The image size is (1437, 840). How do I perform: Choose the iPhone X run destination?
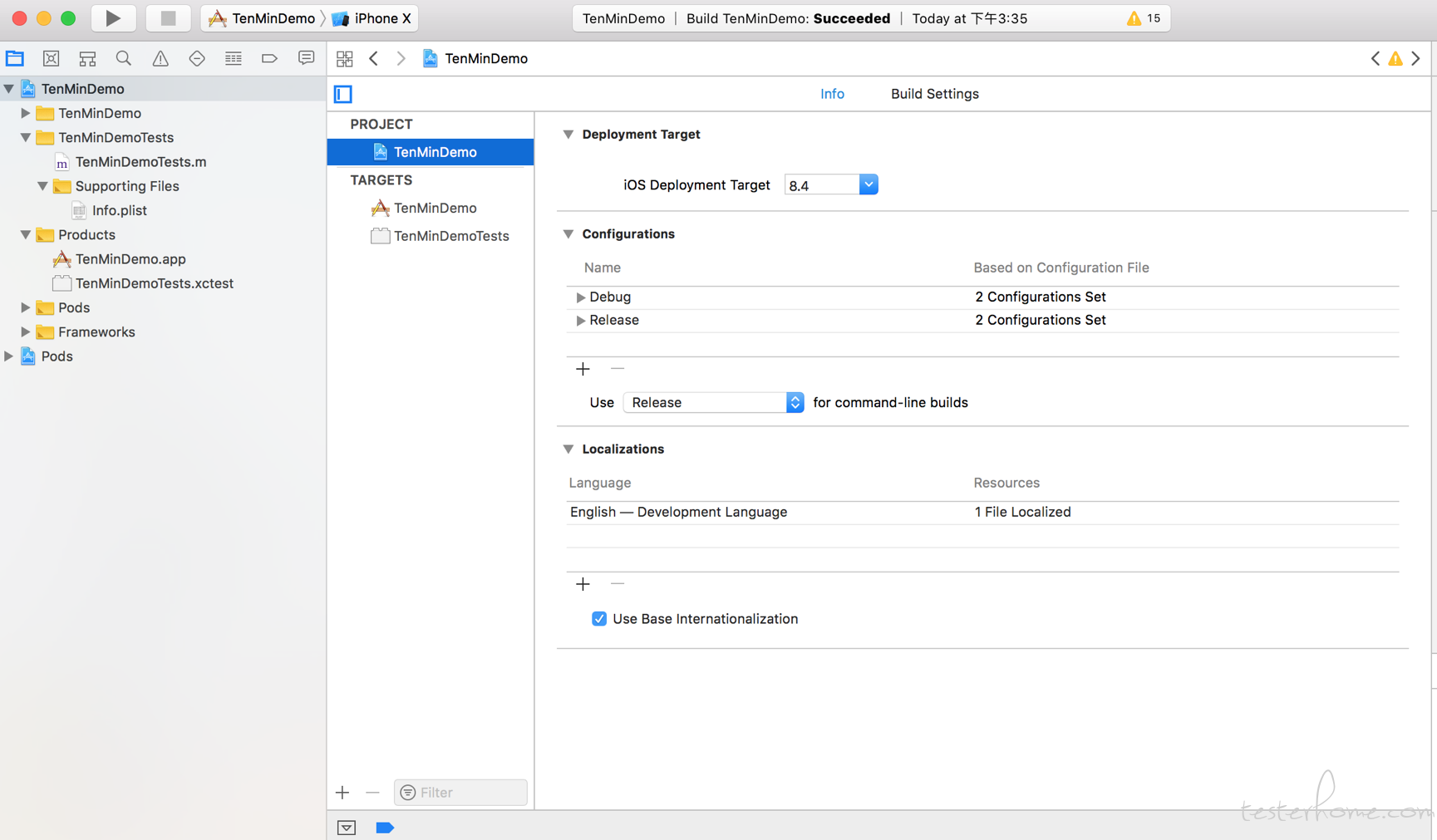pyautogui.click(x=372, y=18)
